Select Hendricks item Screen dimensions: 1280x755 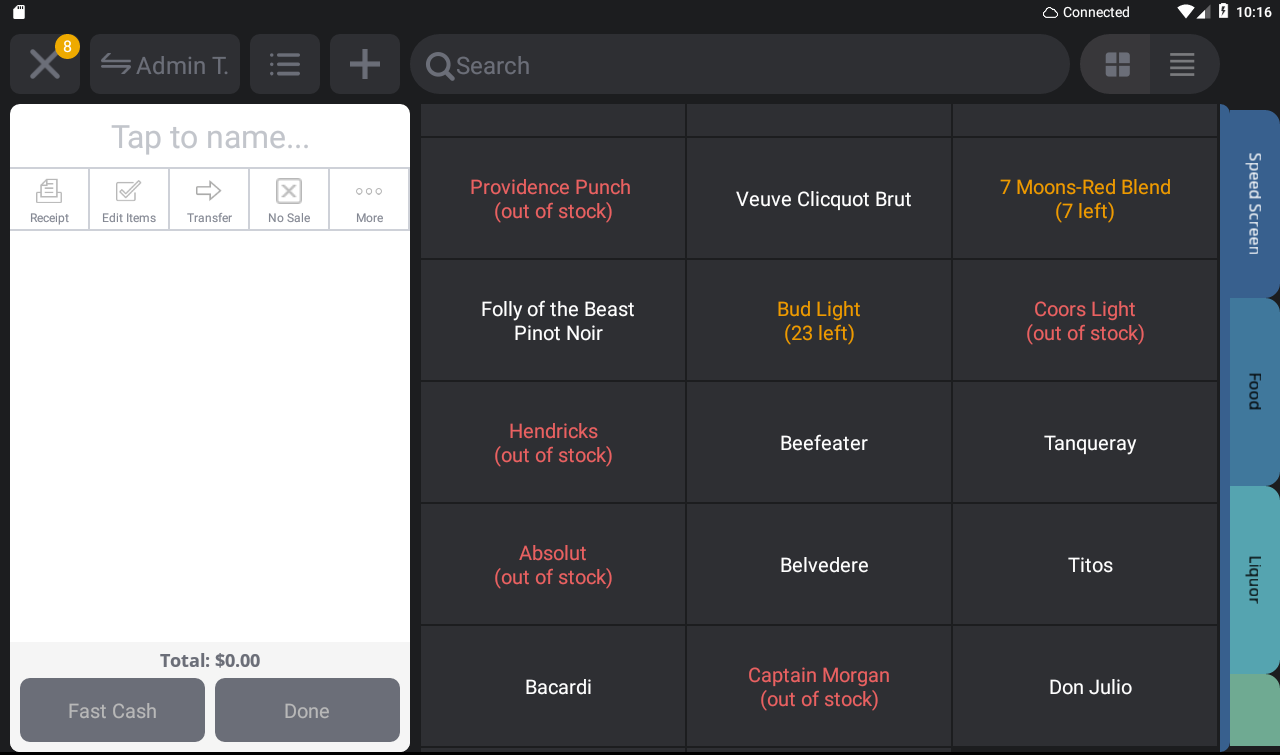(553, 443)
